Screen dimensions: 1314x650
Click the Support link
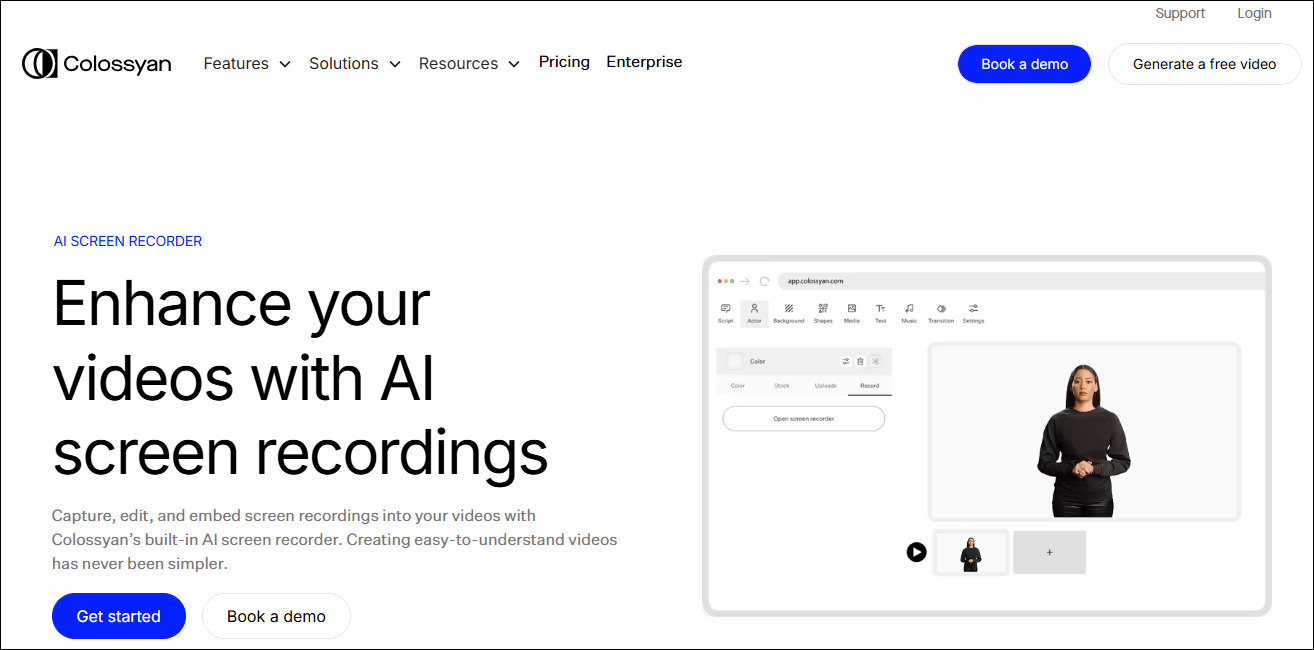tap(1180, 13)
